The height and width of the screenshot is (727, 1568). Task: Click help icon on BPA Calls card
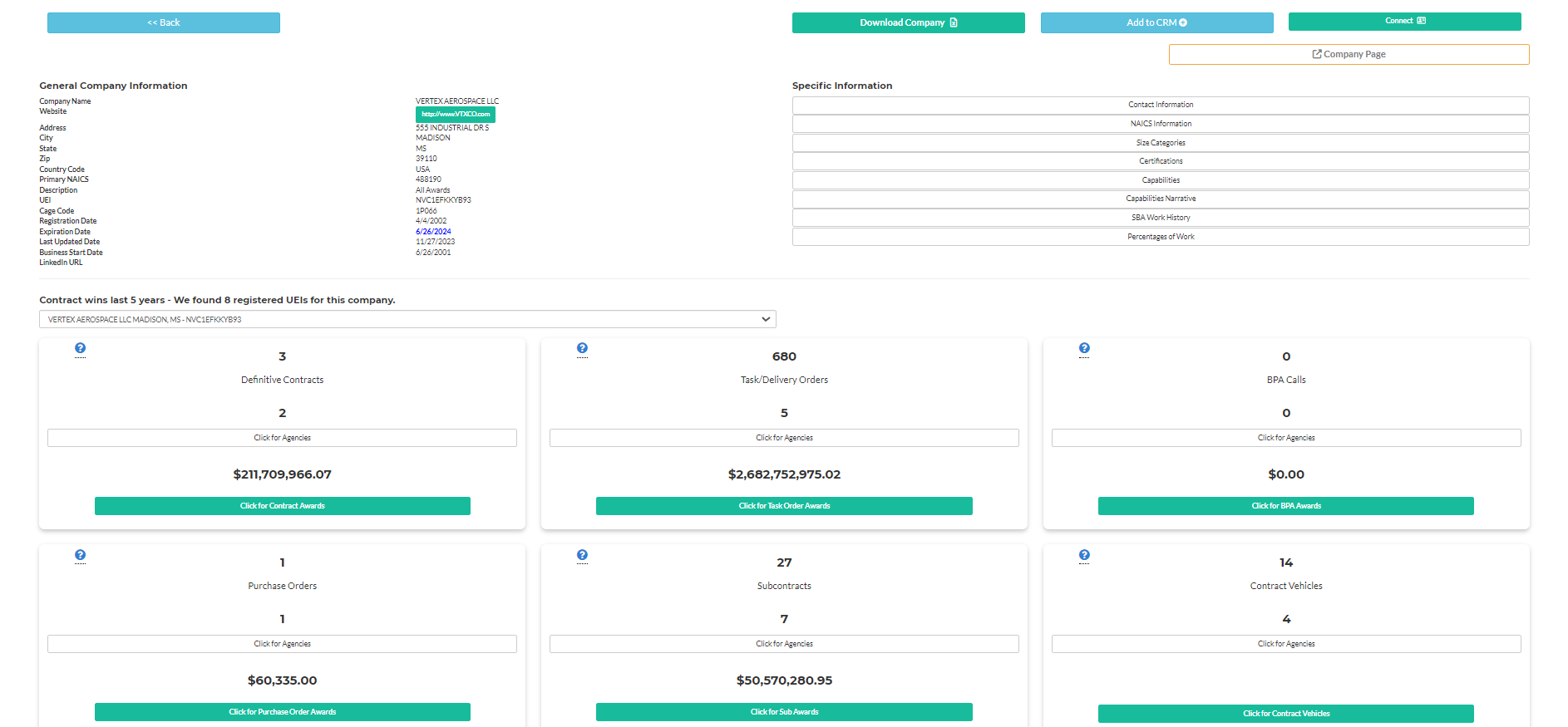click(x=1084, y=348)
